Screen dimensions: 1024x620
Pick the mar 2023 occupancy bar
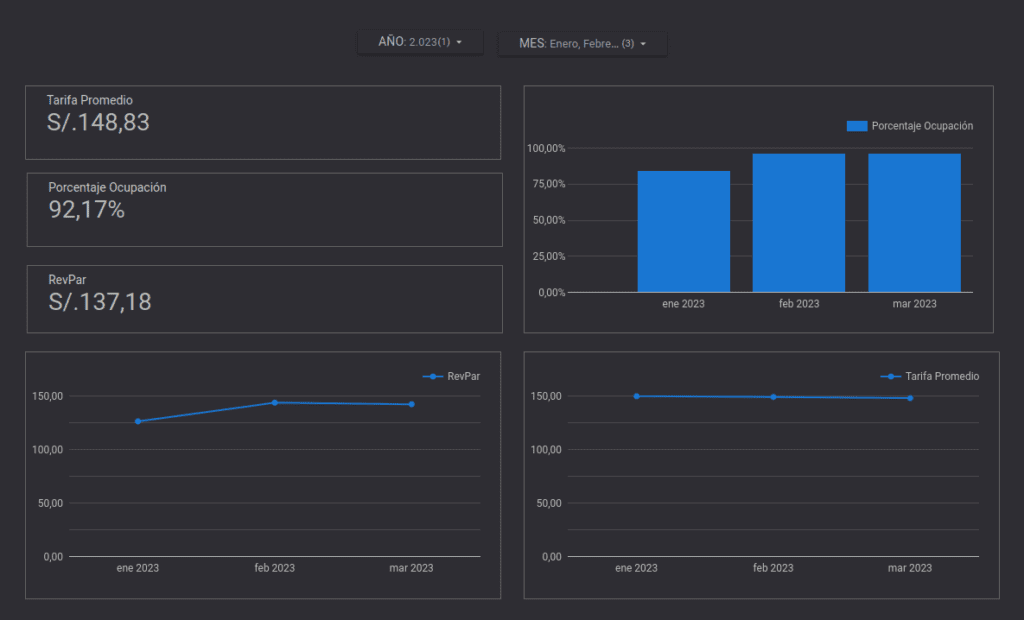914,222
